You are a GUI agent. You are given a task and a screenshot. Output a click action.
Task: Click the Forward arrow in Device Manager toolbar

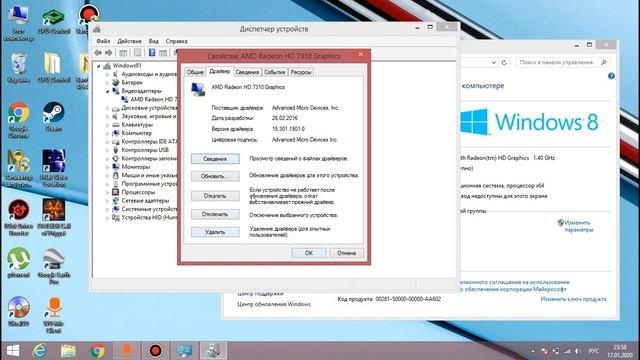[109, 53]
